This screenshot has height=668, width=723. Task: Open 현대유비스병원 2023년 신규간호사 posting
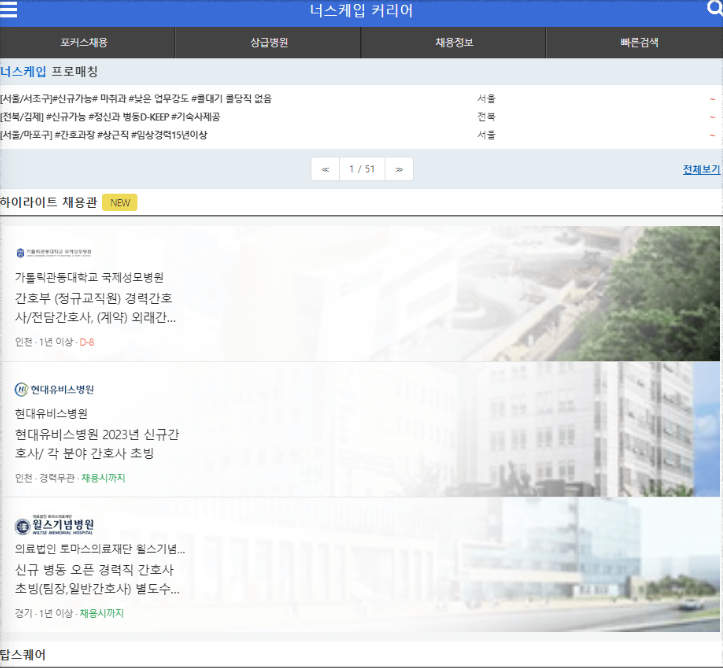point(97,444)
